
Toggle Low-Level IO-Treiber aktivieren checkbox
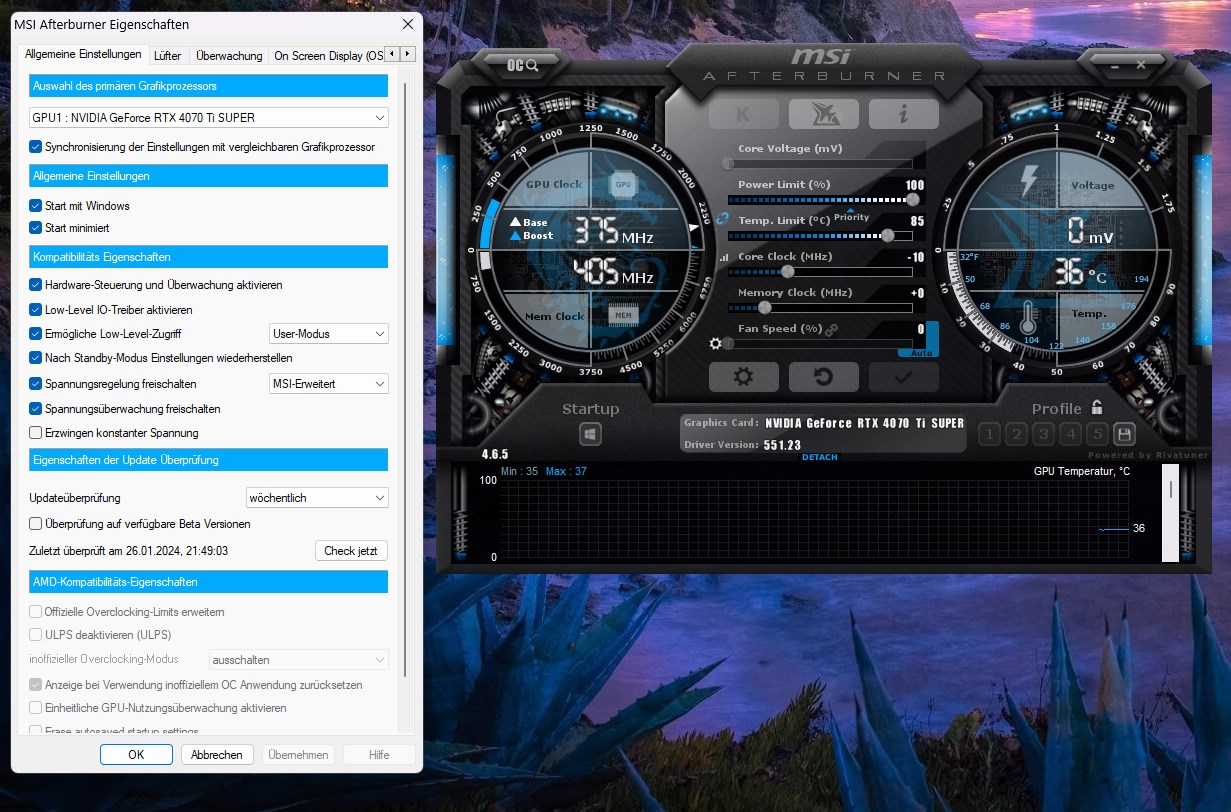click(x=36, y=310)
